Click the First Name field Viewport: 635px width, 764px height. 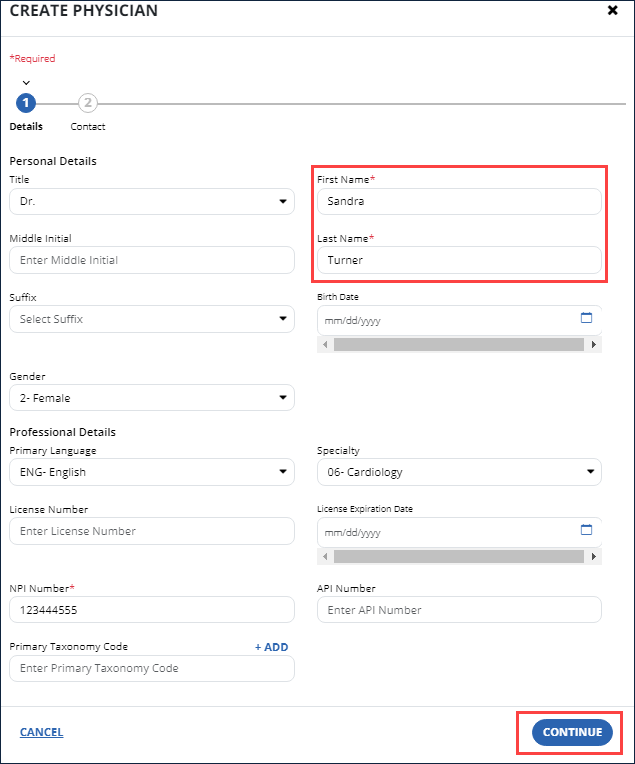[459, 201]
